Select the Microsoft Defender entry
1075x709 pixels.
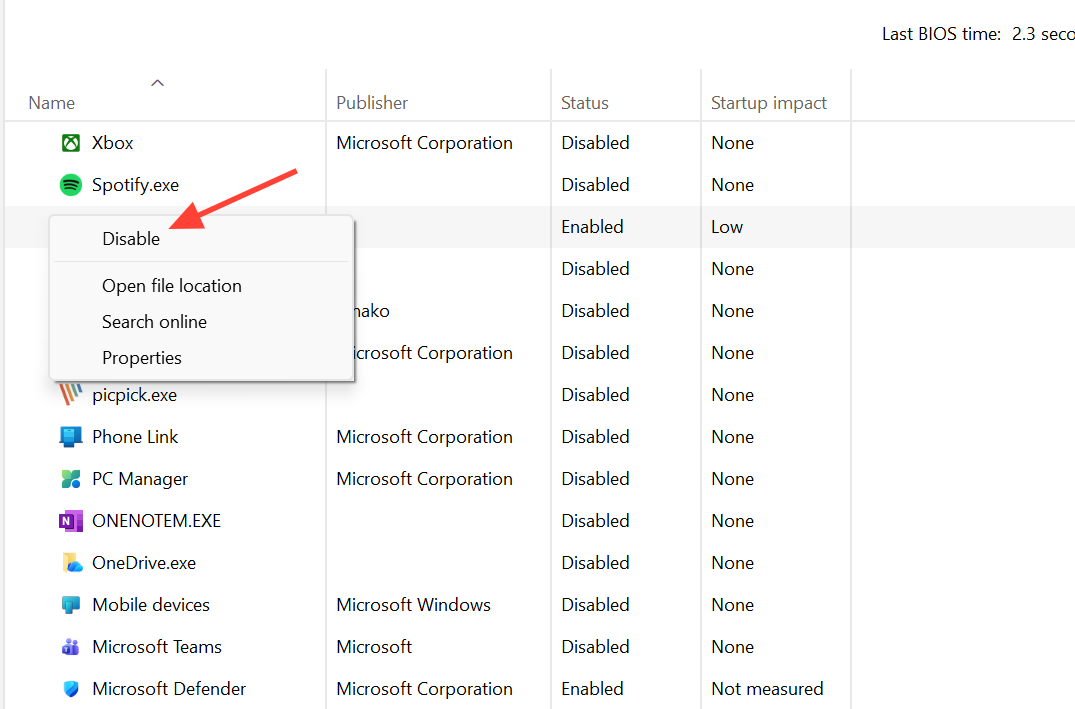click(x=169, y=688)
